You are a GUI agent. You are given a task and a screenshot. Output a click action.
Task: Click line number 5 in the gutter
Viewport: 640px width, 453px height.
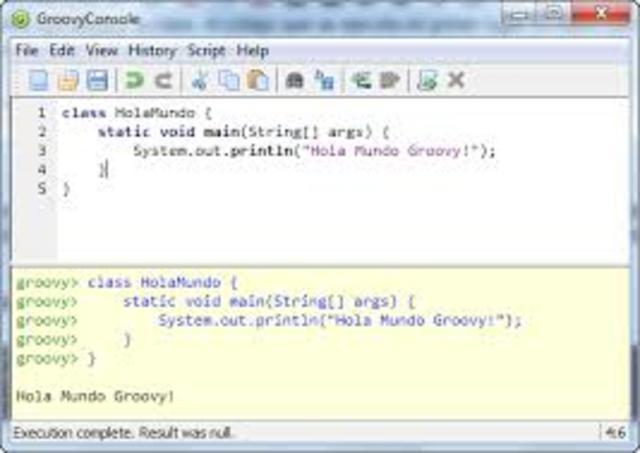[42, 189]
